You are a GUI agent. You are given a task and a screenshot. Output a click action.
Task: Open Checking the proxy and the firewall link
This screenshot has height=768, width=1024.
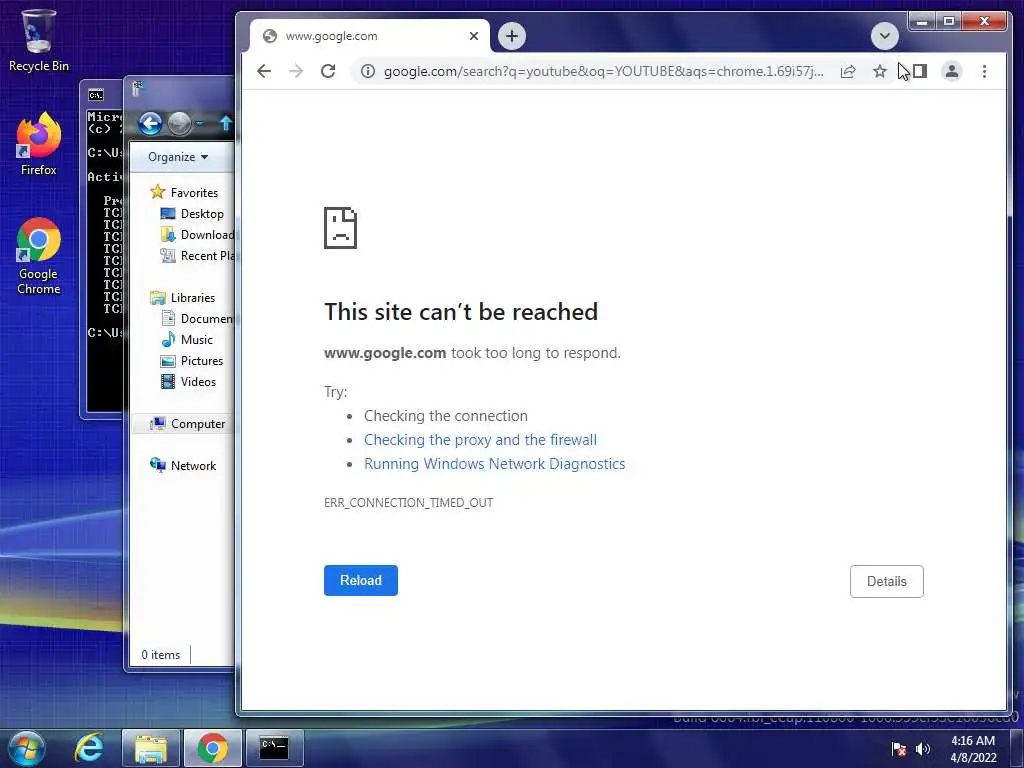pyautogui.click(x=480, y=440)
